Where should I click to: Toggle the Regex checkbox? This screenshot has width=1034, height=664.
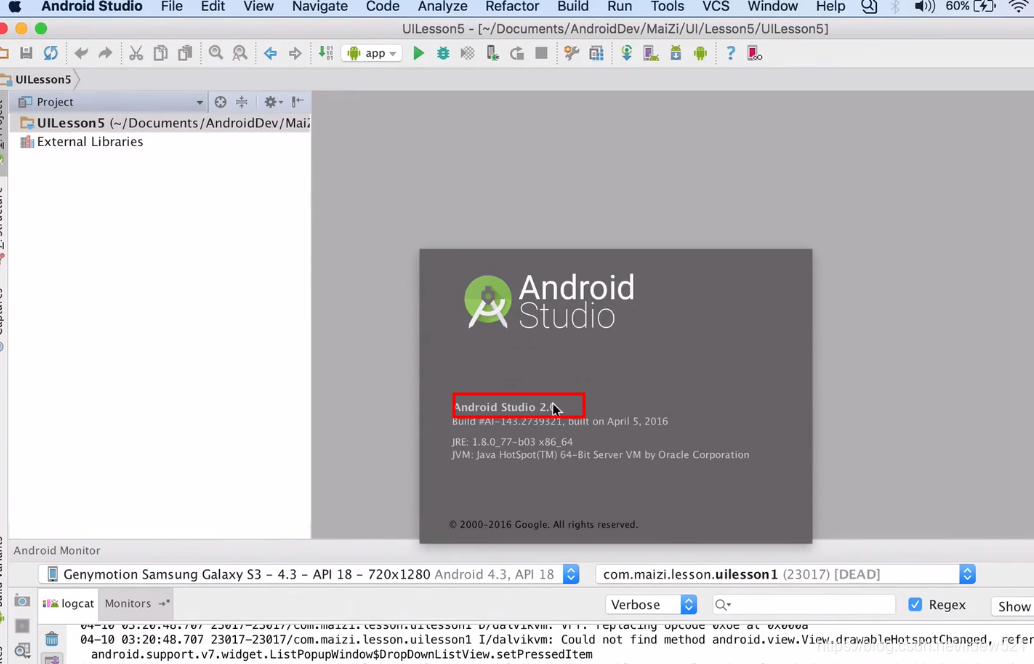(915, 604)
